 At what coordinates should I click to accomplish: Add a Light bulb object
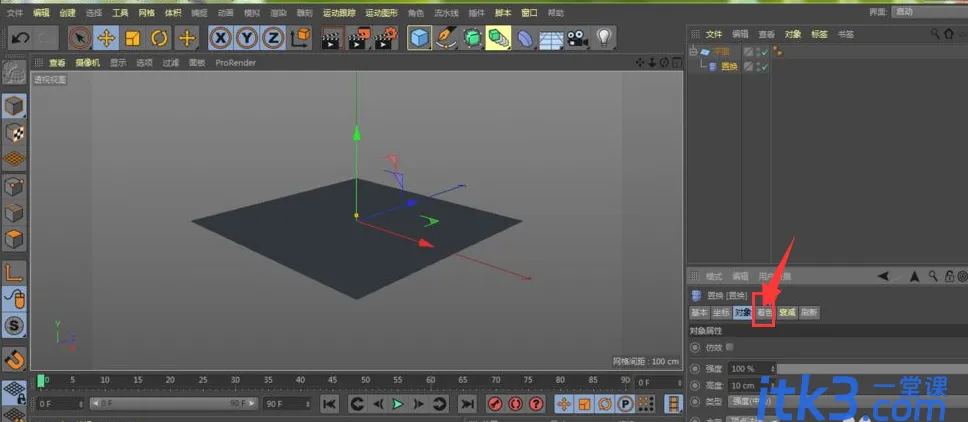coord(604,38)
